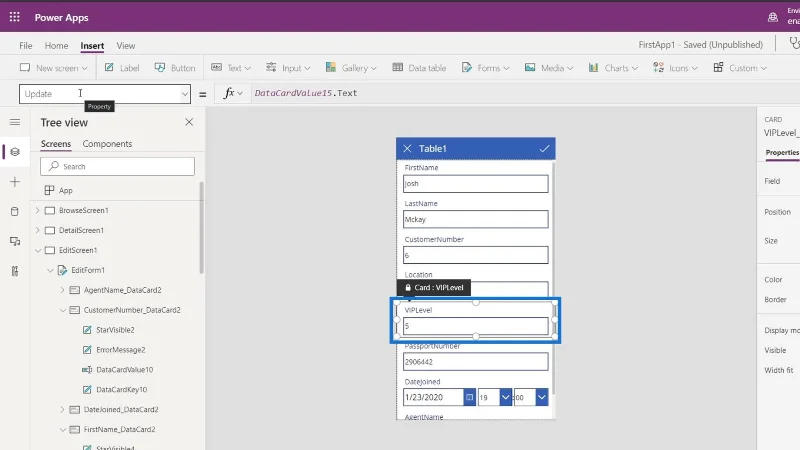Image resolution: width=800 pixels, height=450 pixels.
Task: Open the Forms dropdown
Action: point(485,68)
